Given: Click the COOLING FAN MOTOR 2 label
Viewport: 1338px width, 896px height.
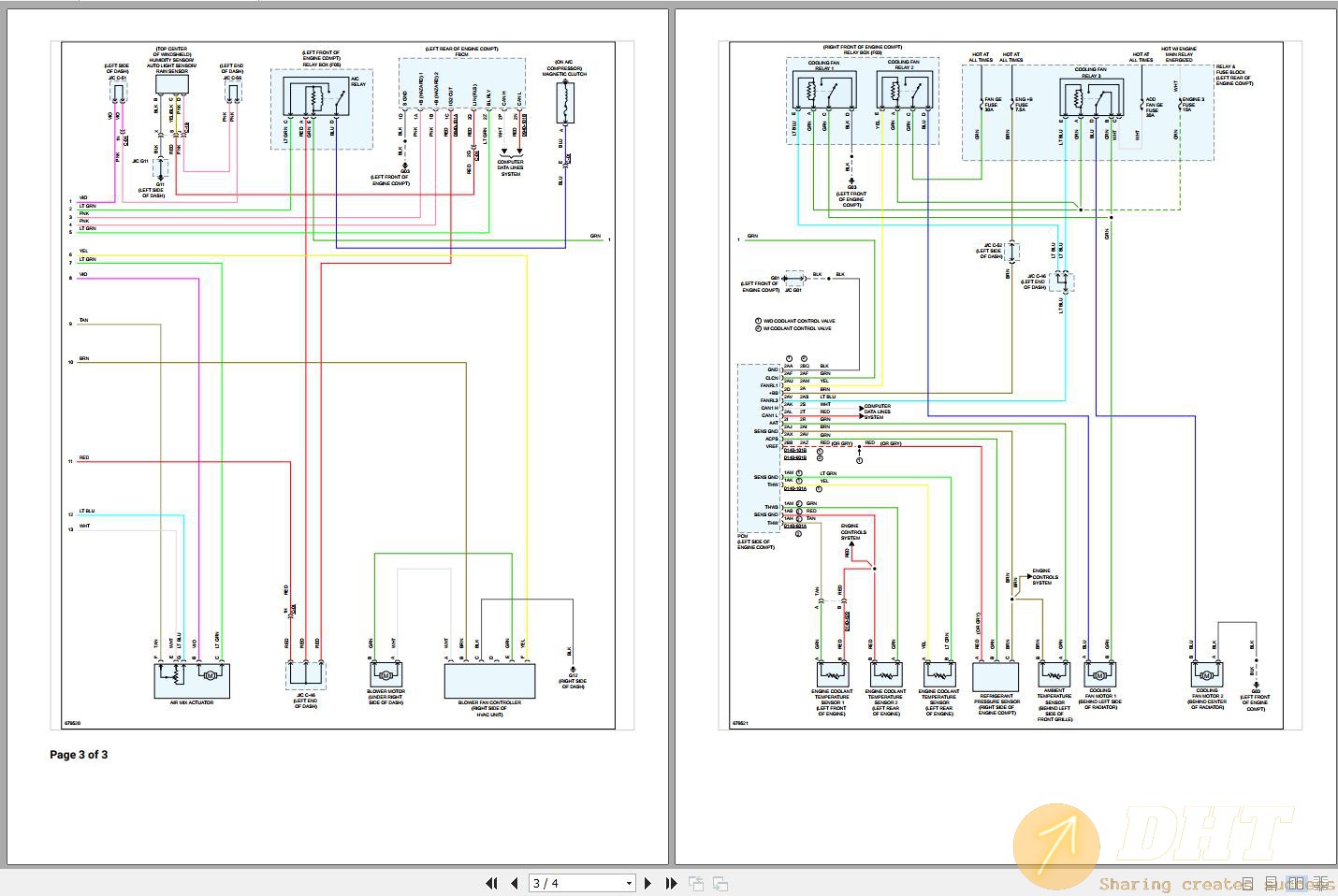Looking at the screenshot, I should [1207, 699].
